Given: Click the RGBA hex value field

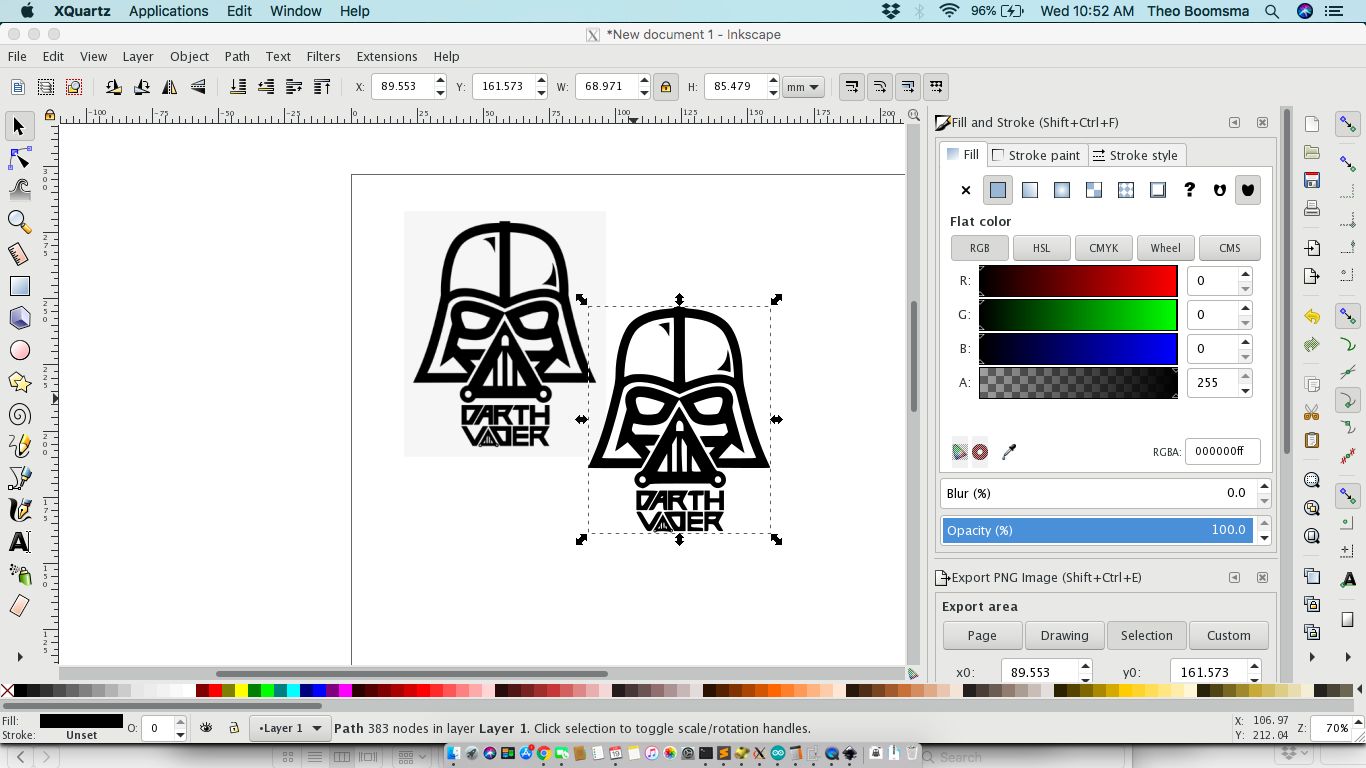Looking at the screenshot, I should (x=1222, y=451).
